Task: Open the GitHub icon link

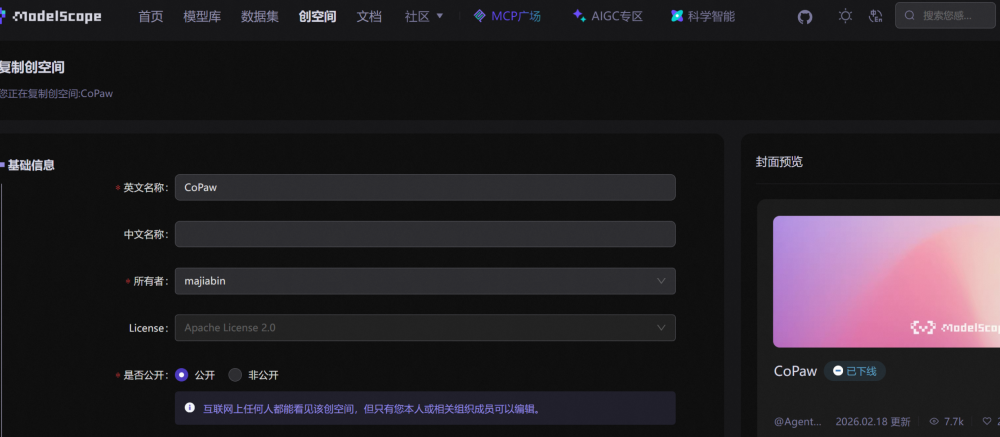Action: [x=805, y=17]
